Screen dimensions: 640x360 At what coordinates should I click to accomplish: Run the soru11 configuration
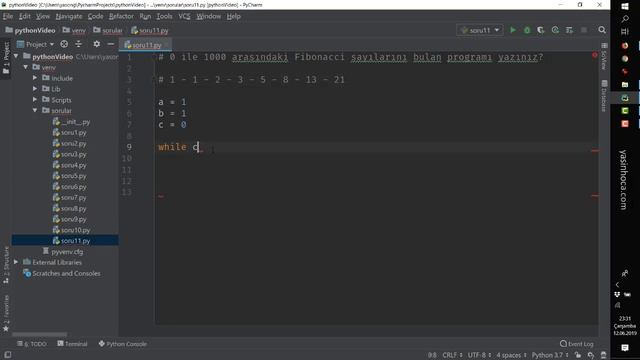tap(513, 30)
